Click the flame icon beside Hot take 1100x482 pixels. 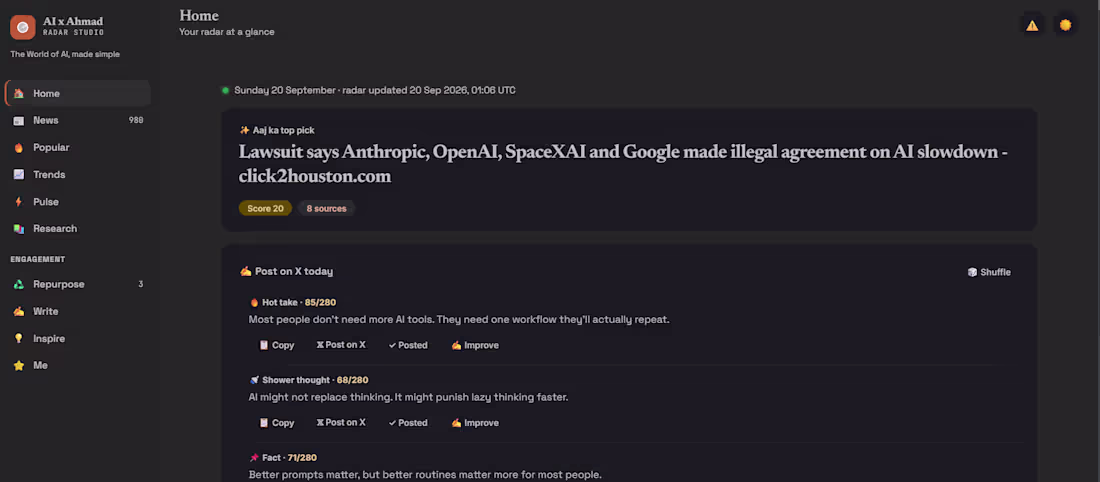pyautogui.click(x=254, y=302)
